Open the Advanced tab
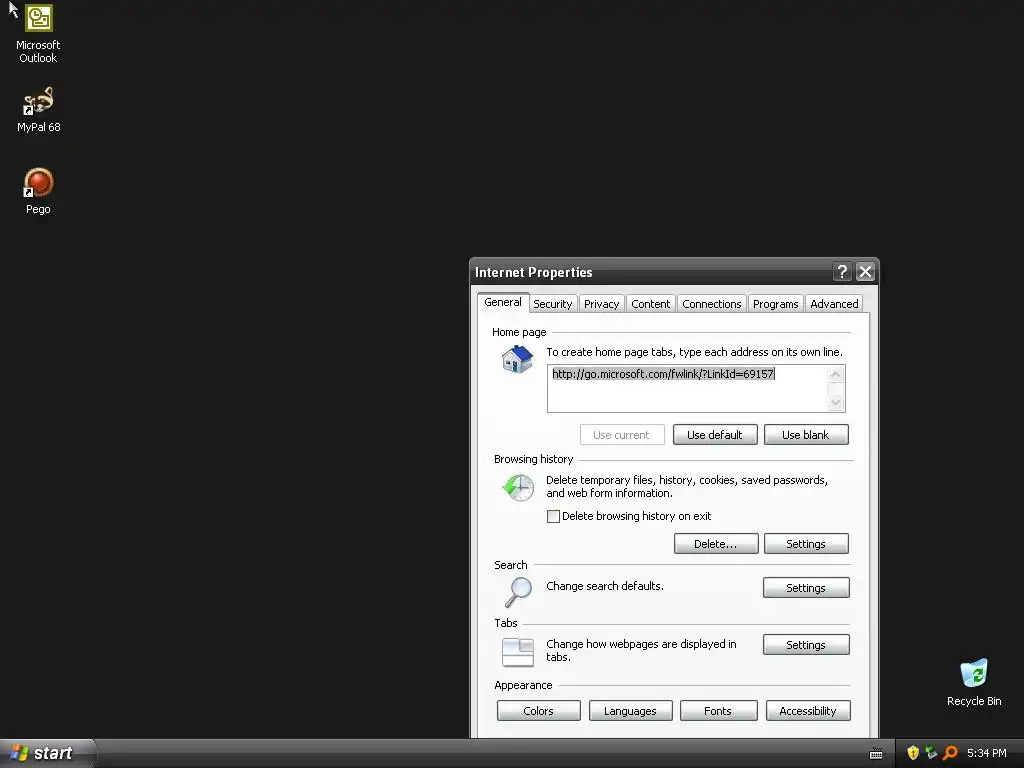Image resolution: width=1024 pixels, height=768 pixels. 834,304
